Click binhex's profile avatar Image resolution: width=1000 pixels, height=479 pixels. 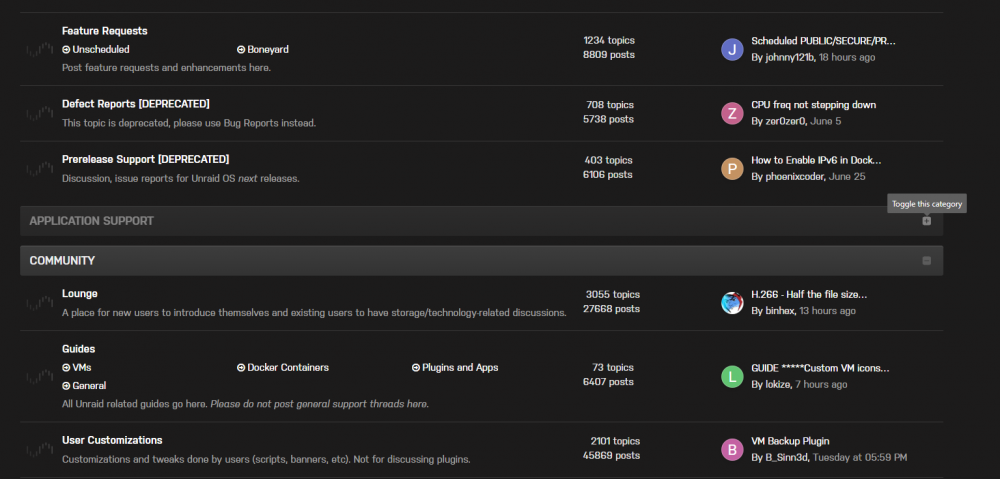click(x=732, y=303)
